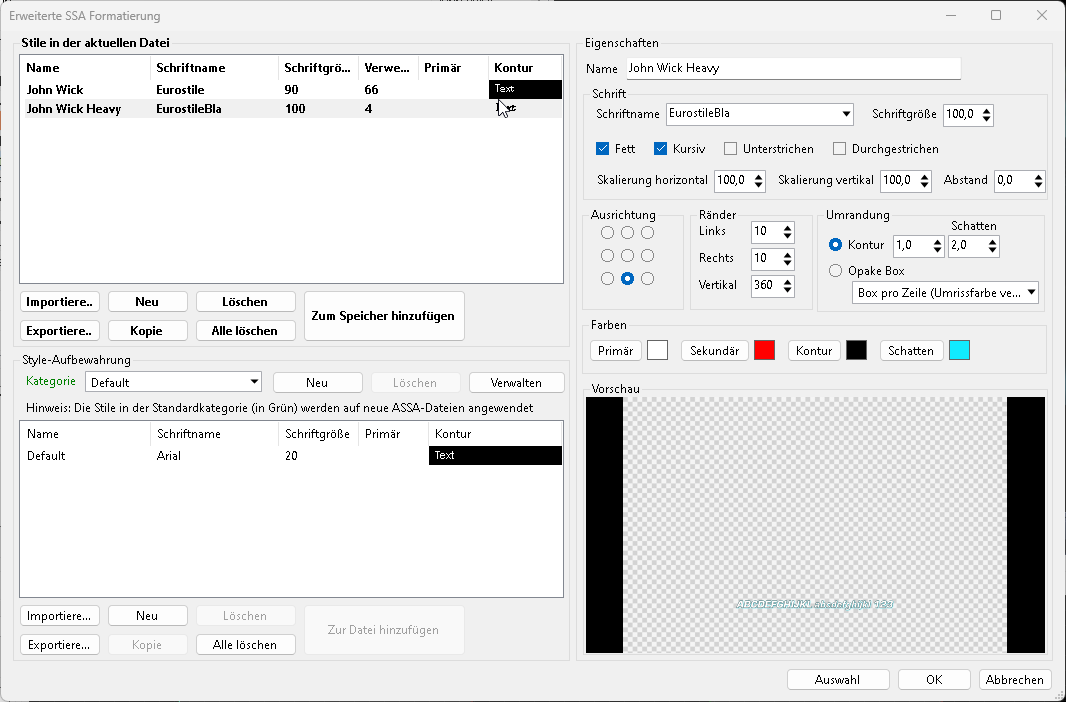Enable the Unterstrichen checkbox
This screenshot has width=1066, height=702.
coord(730,149)
